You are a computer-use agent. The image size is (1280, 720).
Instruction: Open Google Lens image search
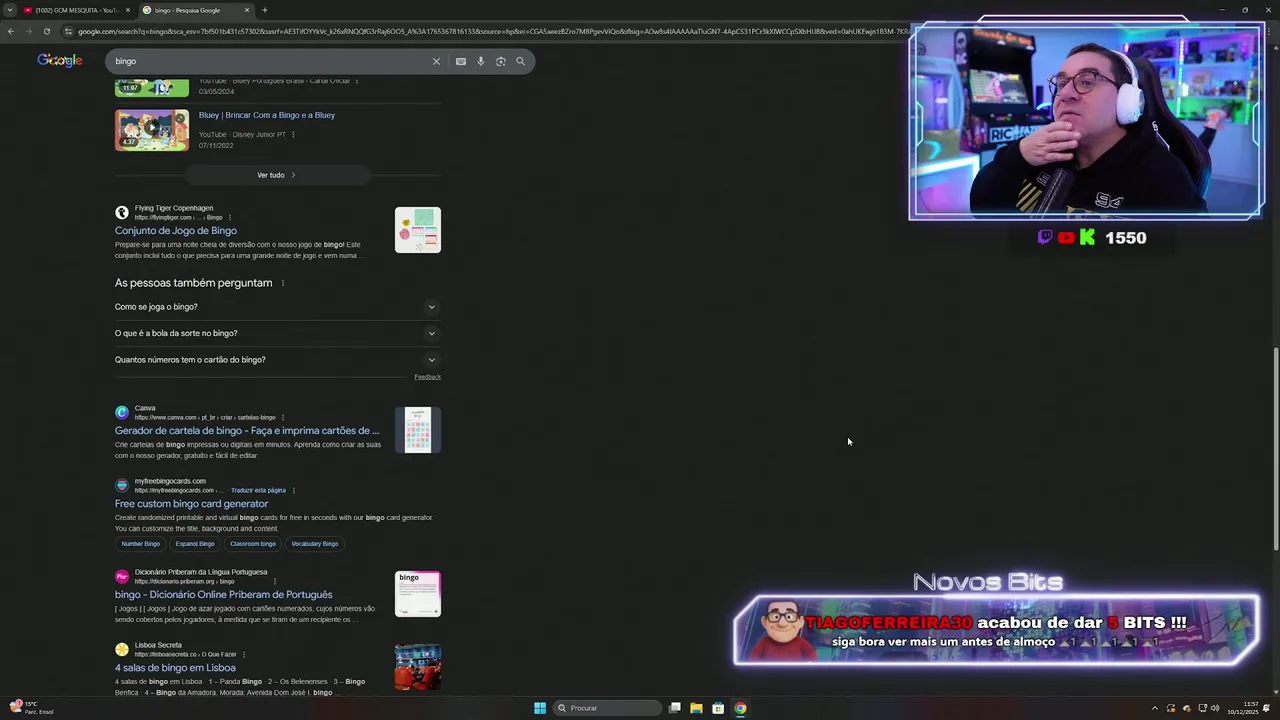pos(501,61)
